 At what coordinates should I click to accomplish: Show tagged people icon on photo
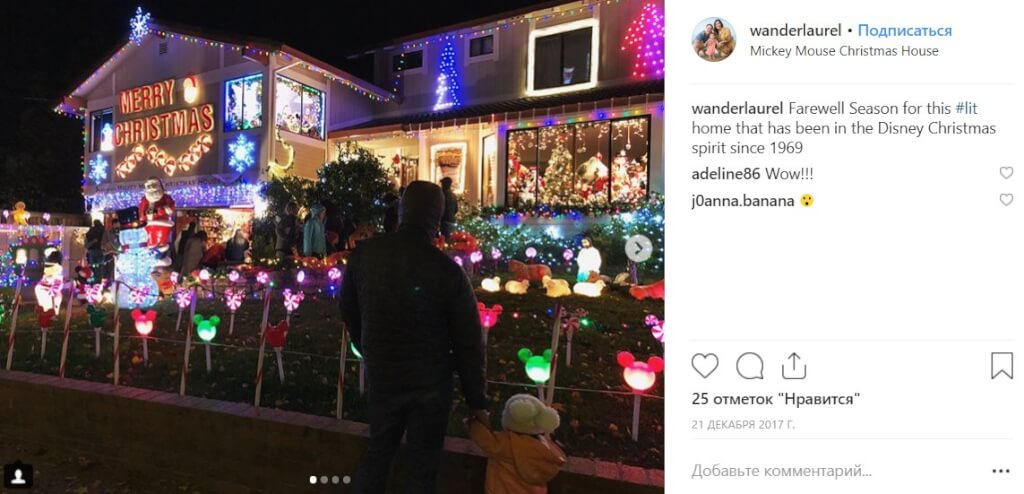pos(18,476)
